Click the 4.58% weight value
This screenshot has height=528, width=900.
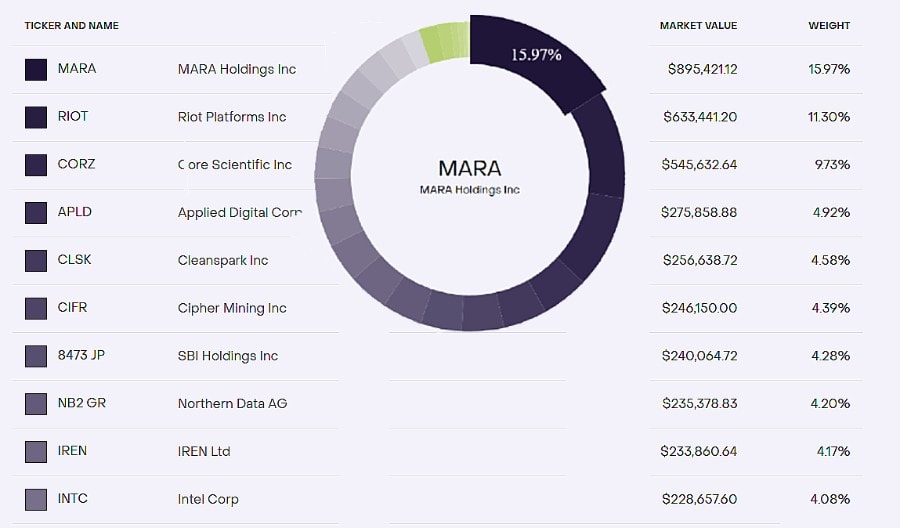coord(831,261)
